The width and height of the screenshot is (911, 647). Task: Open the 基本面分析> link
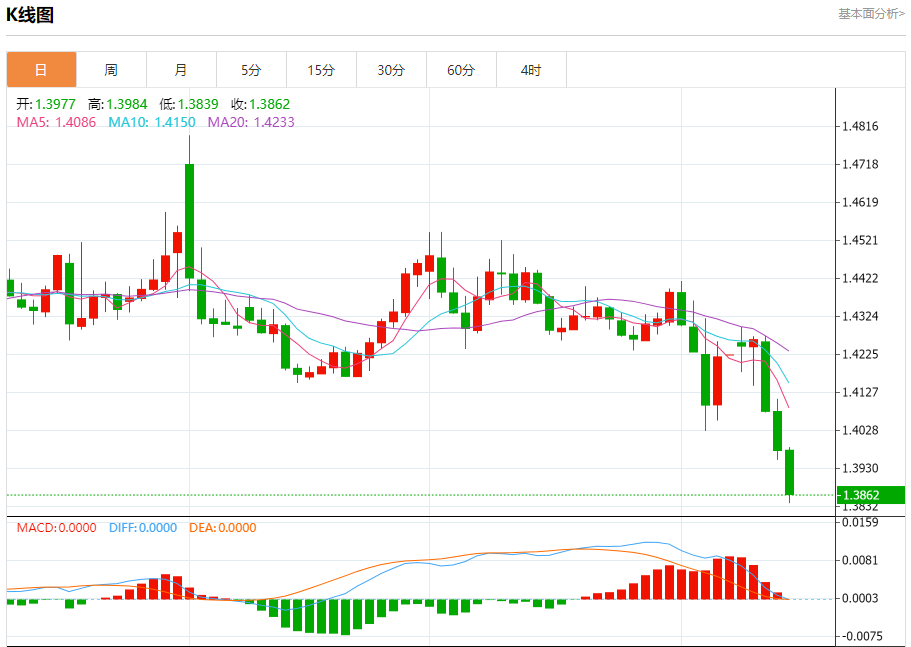871,13
